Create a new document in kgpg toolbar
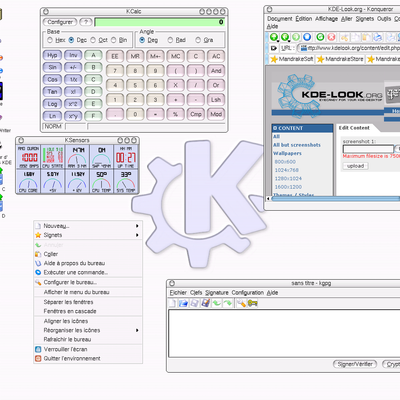Image resolution: width=400 pixels, height=400 pixels. tap(173, 303)
